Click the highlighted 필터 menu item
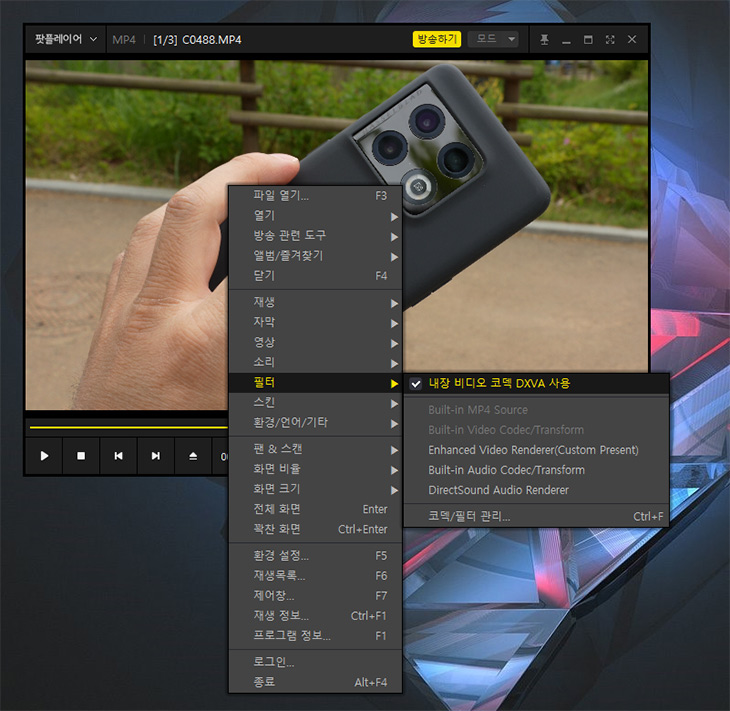Image resolution: width=730 pixels, height=711 pixels. 315,383
